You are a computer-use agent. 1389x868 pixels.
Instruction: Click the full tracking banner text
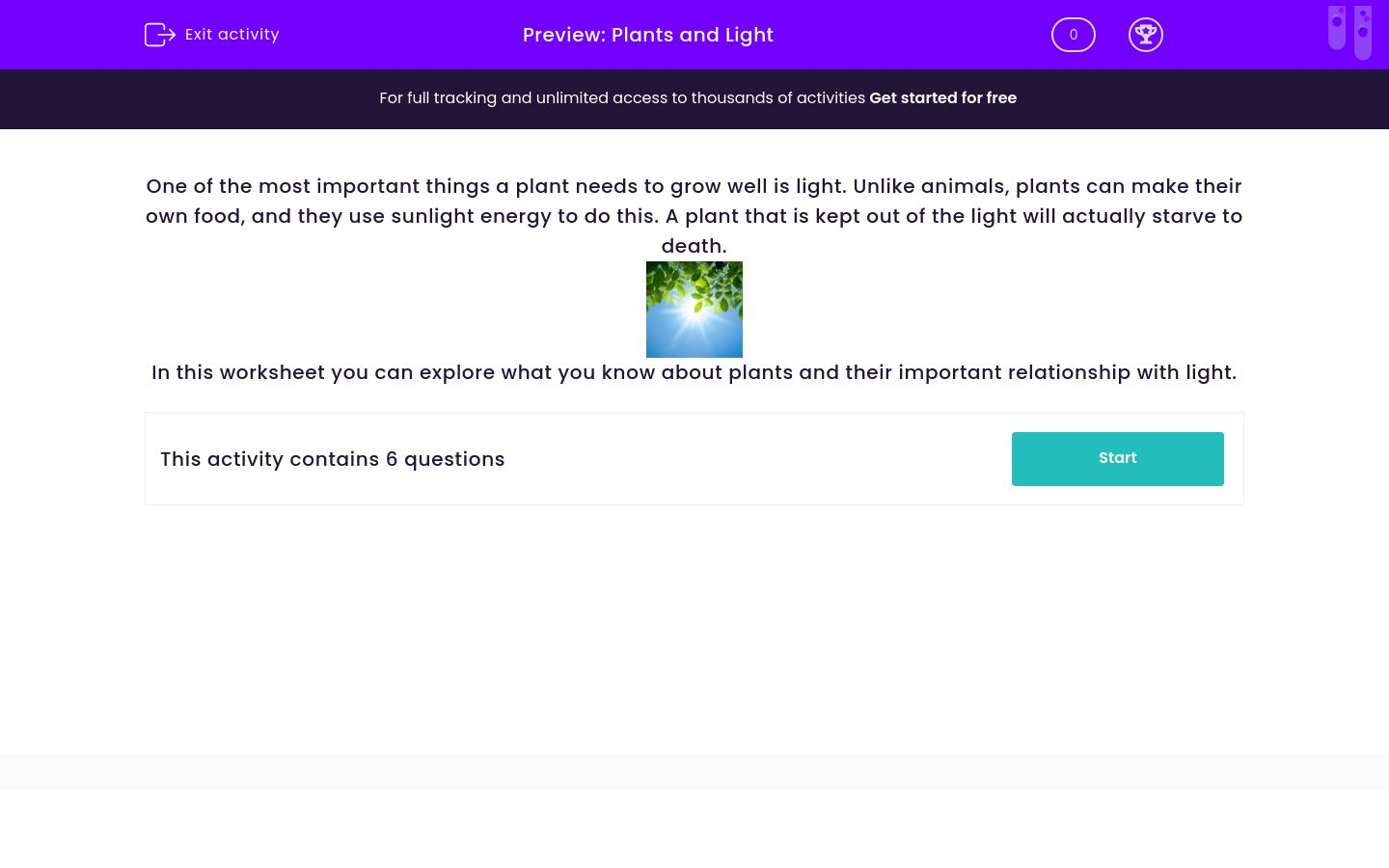[623, 98]
